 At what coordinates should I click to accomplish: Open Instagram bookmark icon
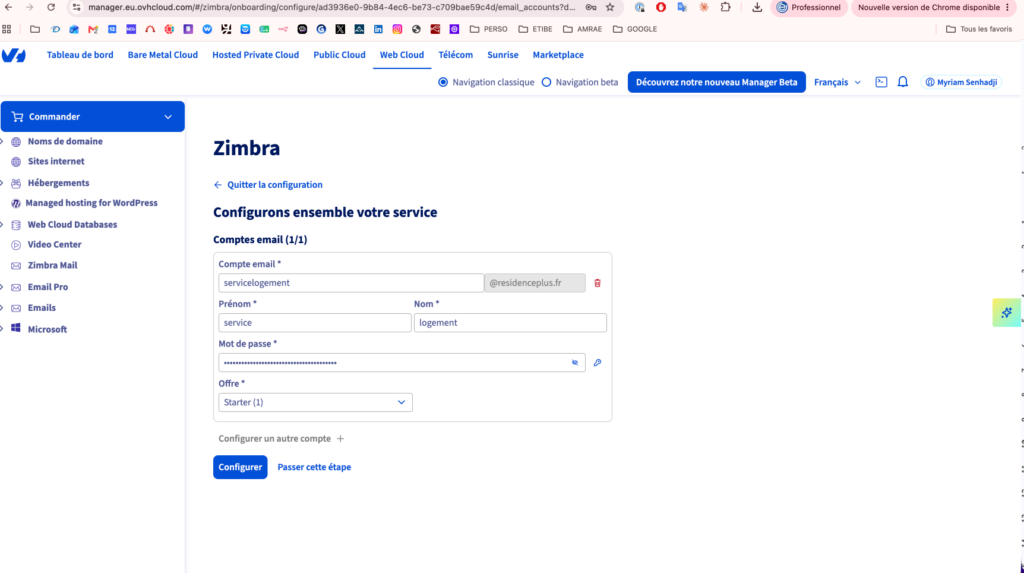[397, 29]
